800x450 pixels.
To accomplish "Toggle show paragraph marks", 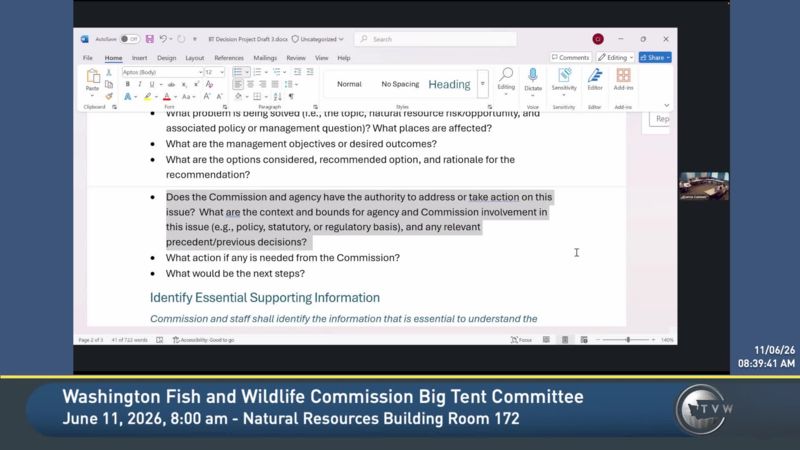I will click(x=291, y=96).
